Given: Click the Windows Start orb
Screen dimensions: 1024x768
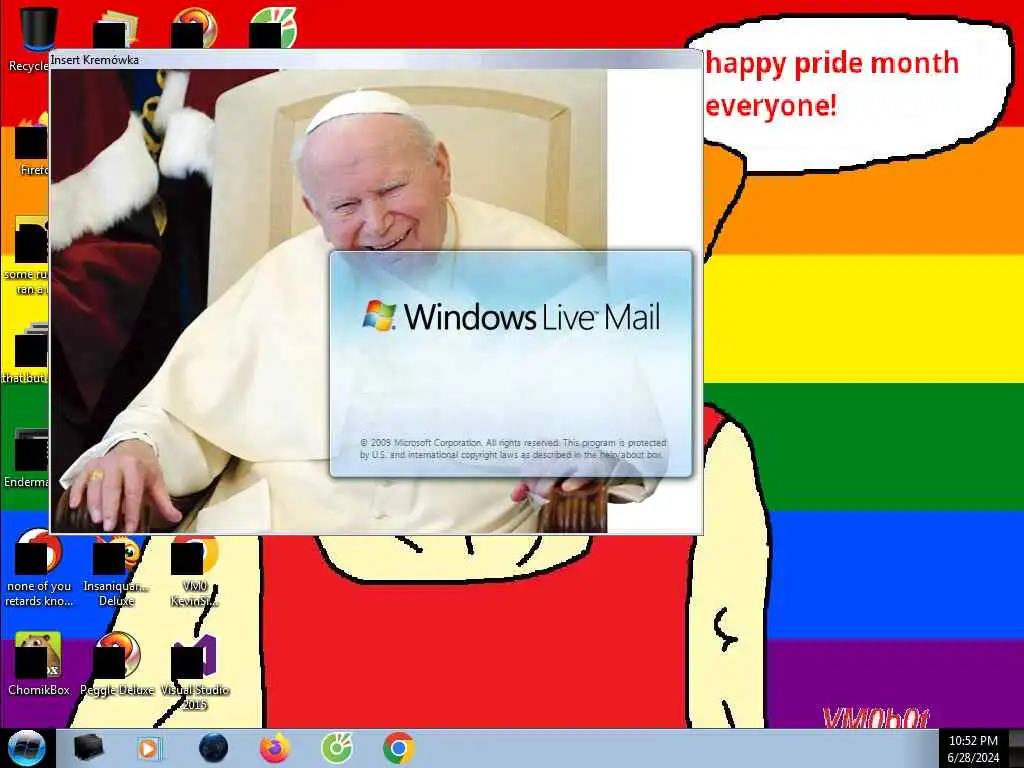Looking at the screenshot, I should (27, 748).
